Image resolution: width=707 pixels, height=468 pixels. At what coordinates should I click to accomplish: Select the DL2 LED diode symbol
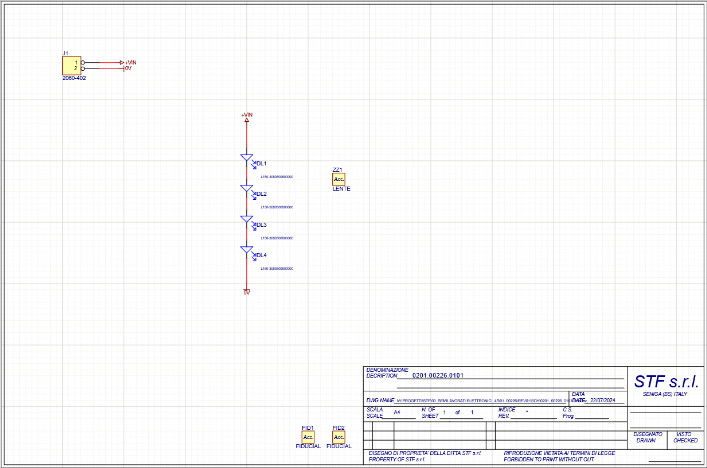[247, 188]
